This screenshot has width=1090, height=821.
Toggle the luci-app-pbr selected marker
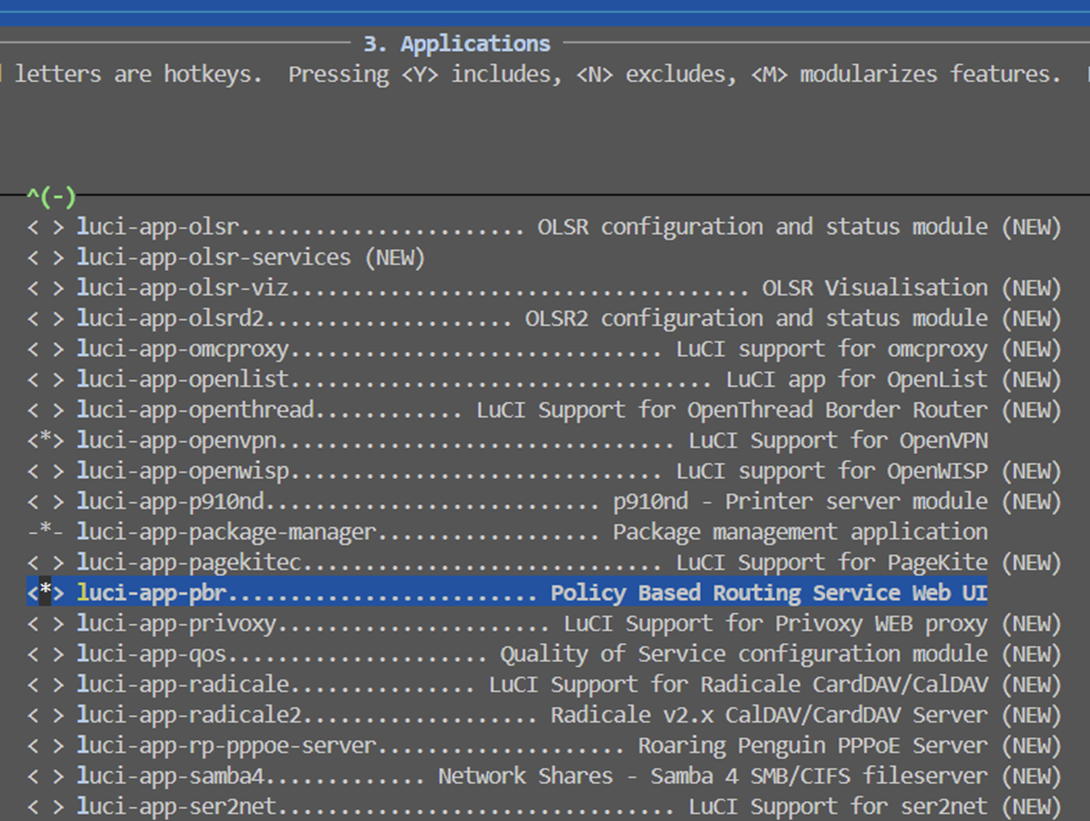point(46,593)
